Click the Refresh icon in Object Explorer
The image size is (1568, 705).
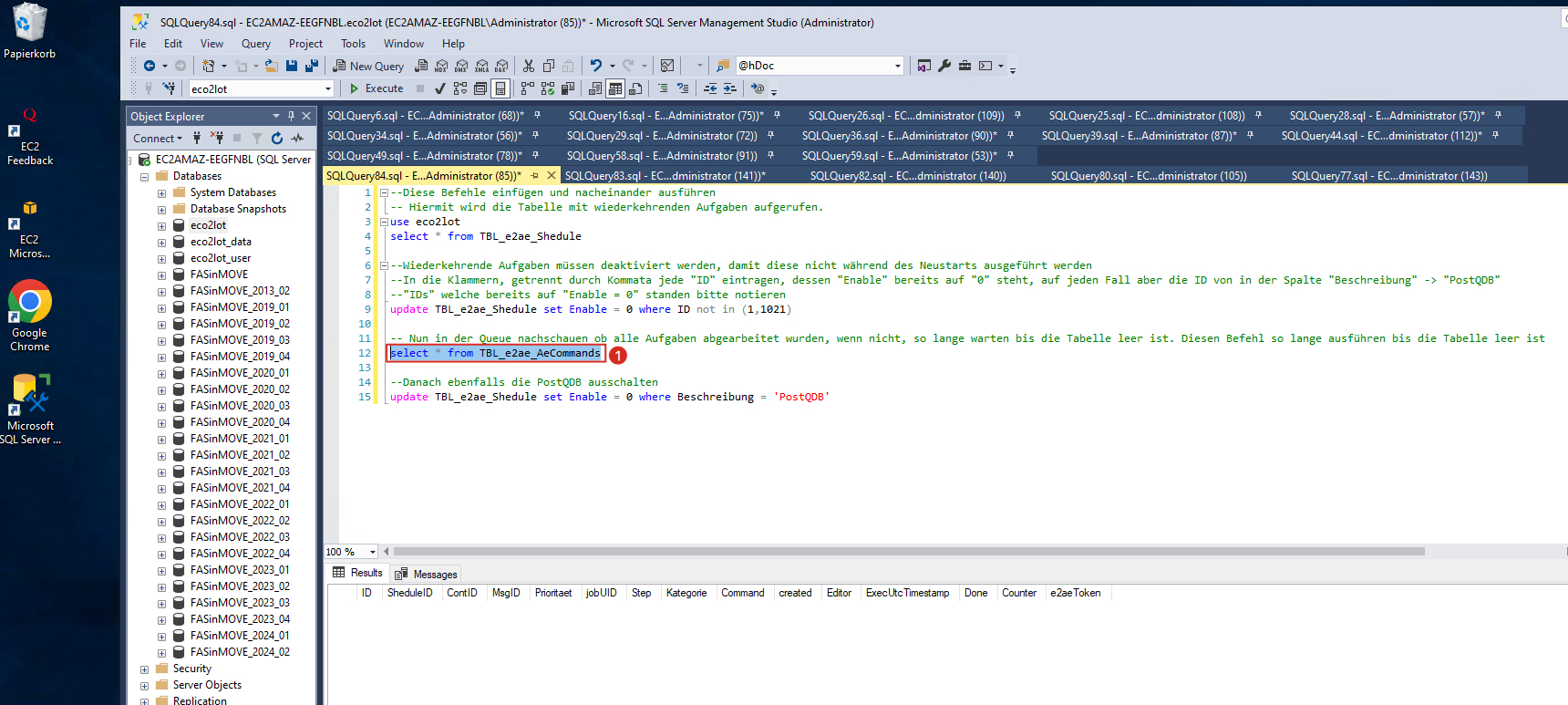click(277, 139)
